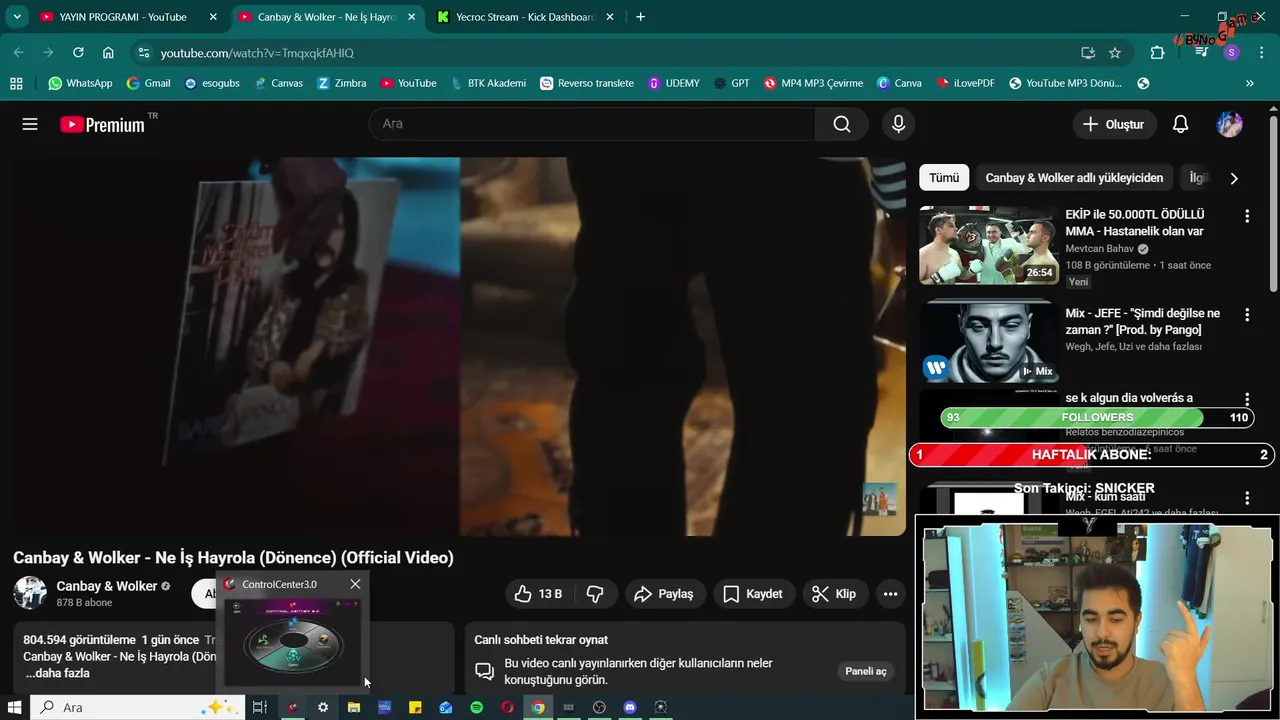Click install app icon in address bar
This screenshot has height=720, width=1280.
point(1088,53)
